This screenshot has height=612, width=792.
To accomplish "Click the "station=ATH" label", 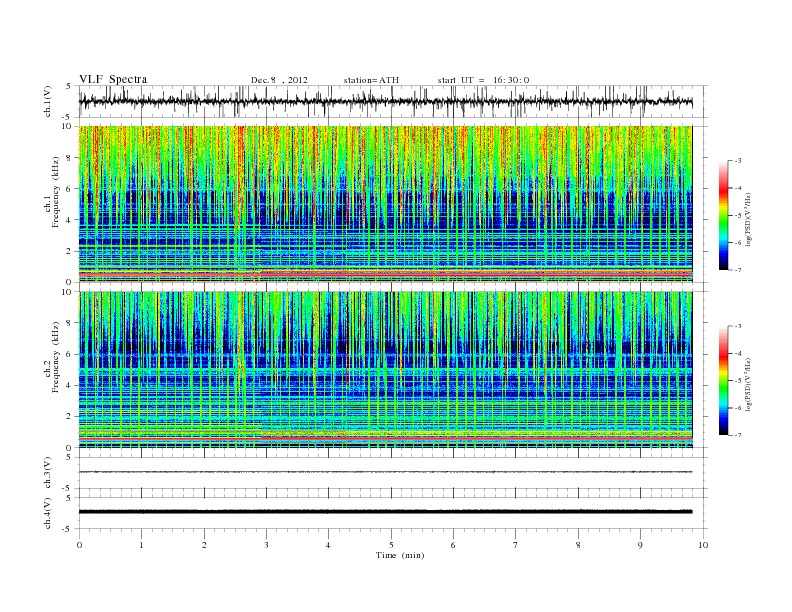I will pos(371,80).
